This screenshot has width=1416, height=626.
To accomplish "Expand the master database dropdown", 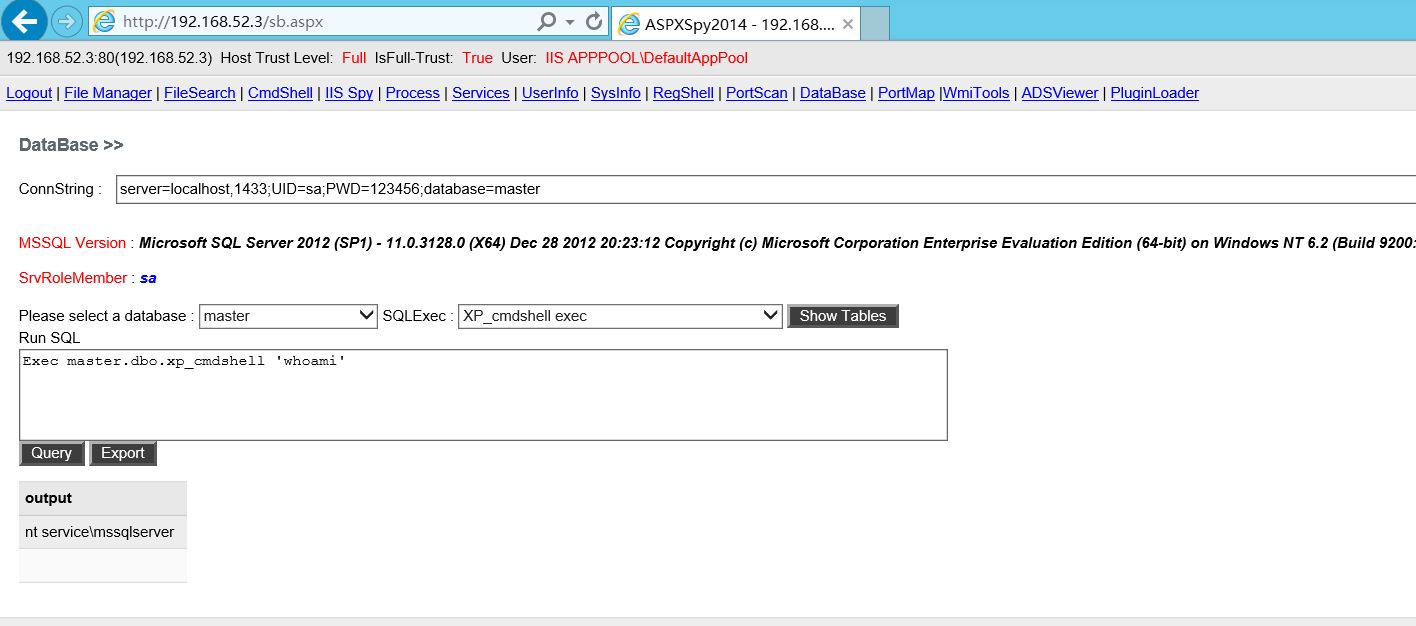I will [289, 316].
